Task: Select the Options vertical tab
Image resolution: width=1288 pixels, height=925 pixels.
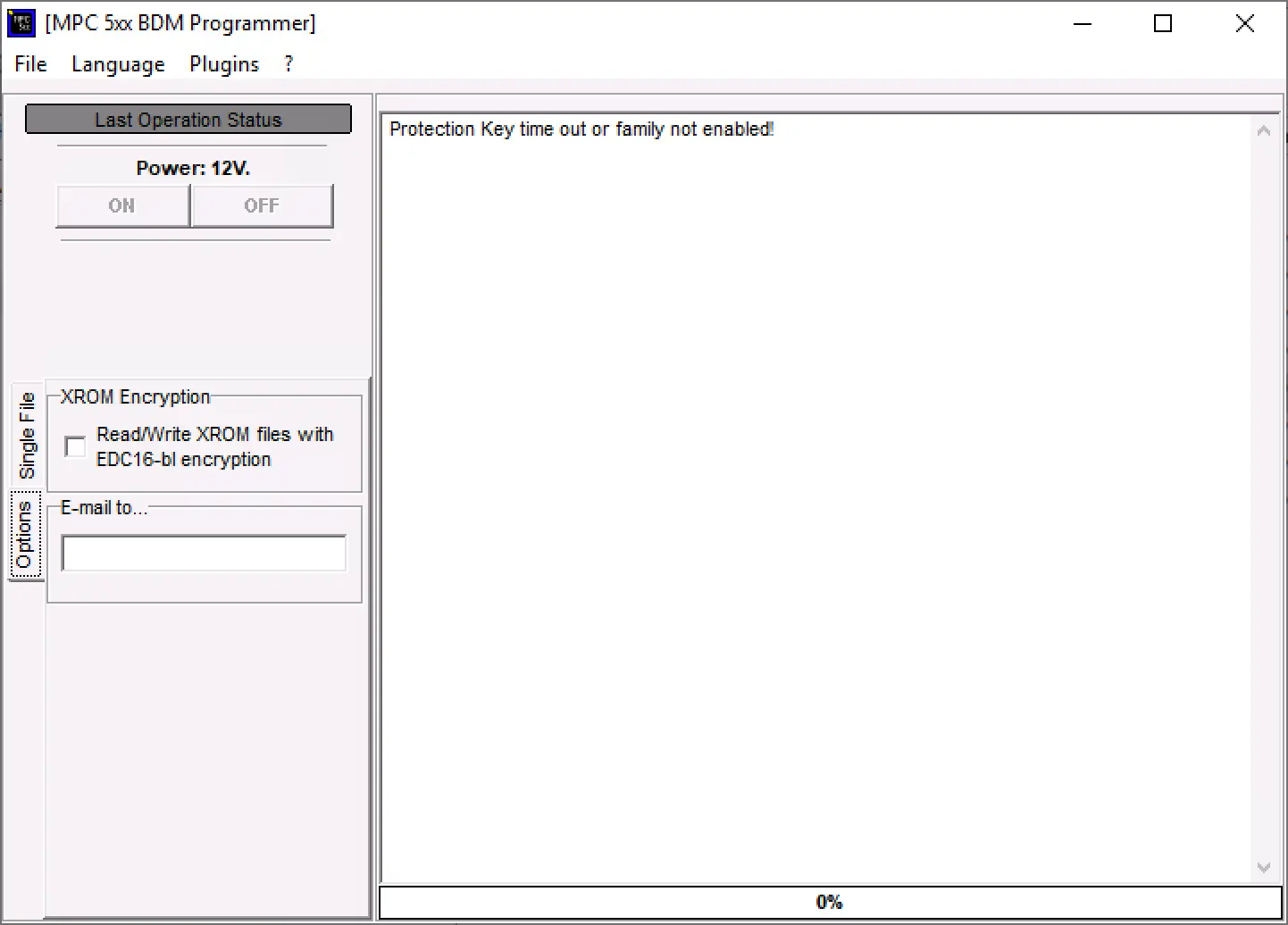Action: [x=25, y=536]
